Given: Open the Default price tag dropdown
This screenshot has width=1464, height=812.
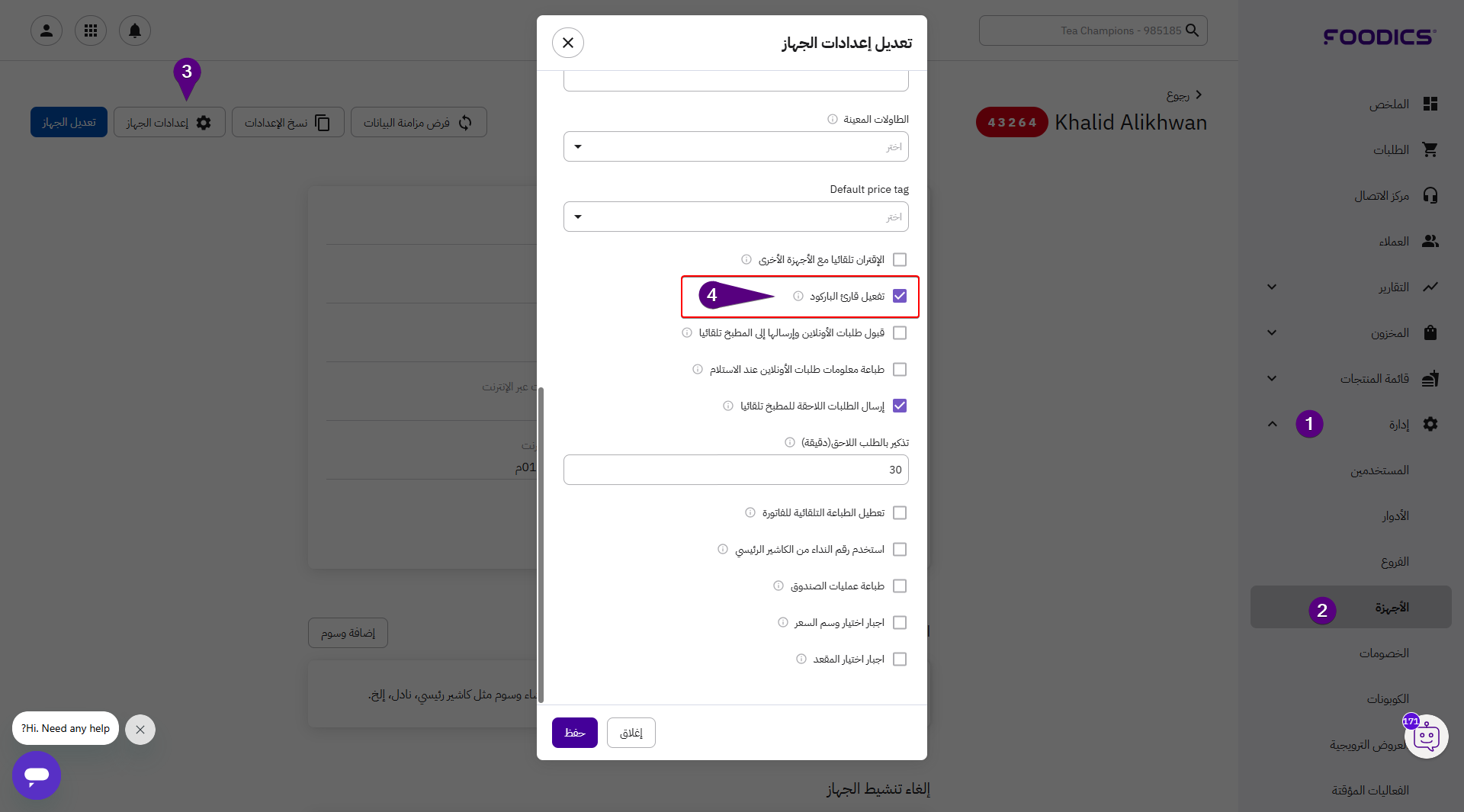Looking at the screenshot, I should pos(736,217).
